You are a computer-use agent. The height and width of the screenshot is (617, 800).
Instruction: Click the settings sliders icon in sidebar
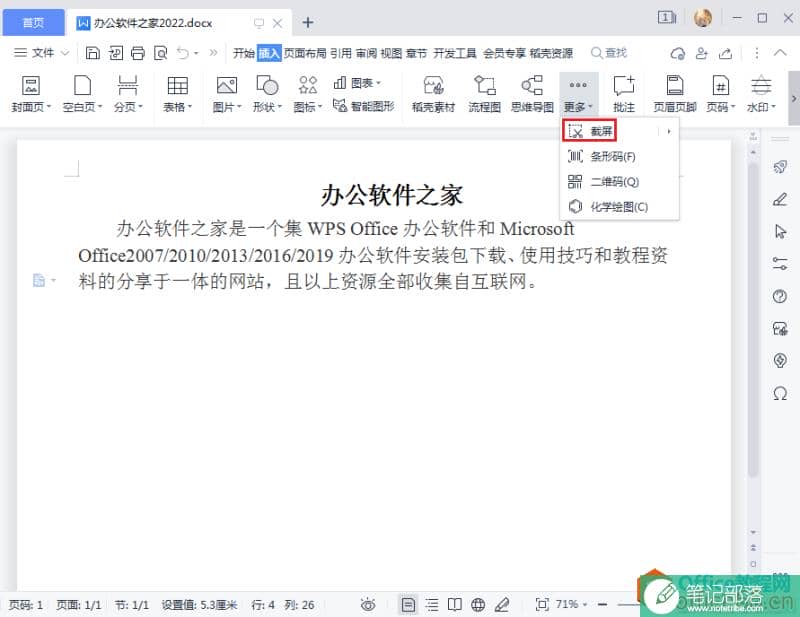pos(780,263)
